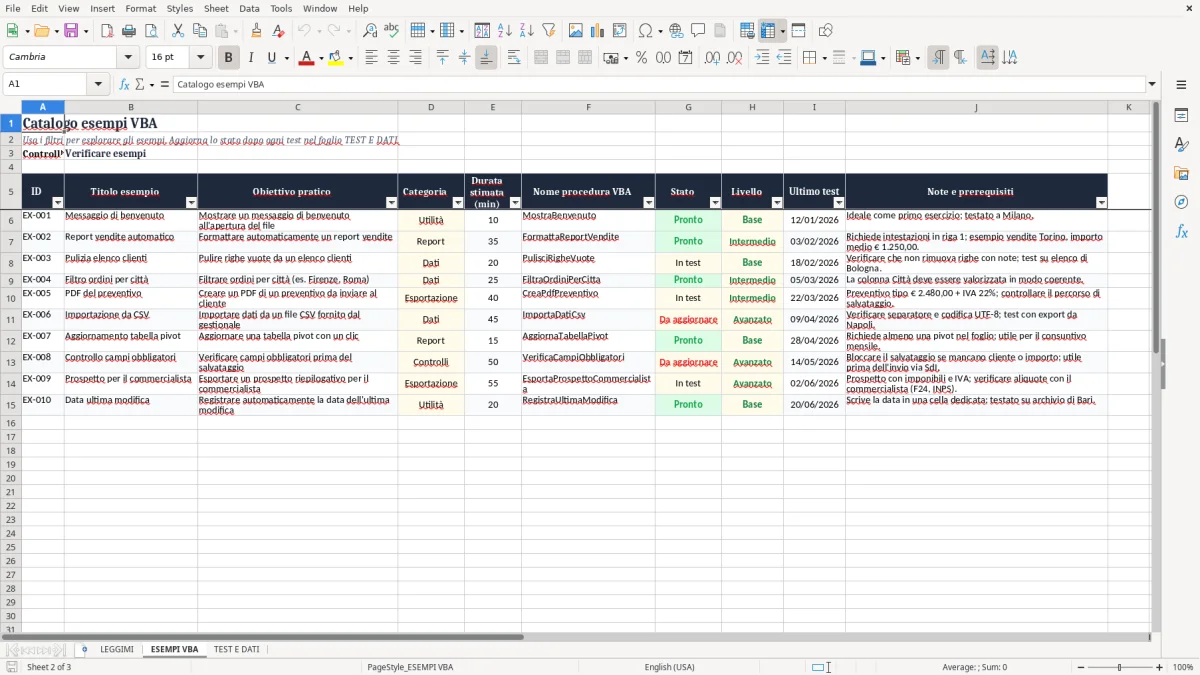Click the Insert Special Character omega icon

[645, 31]
